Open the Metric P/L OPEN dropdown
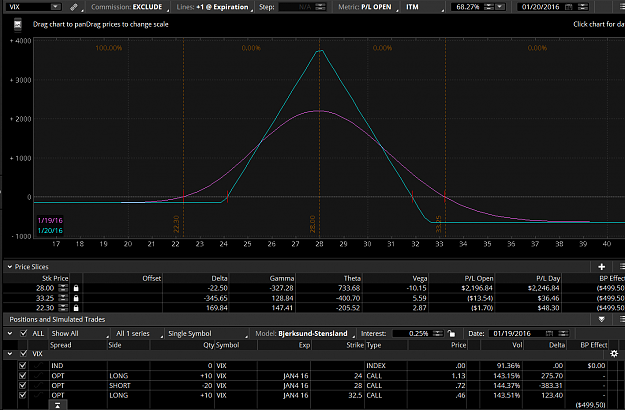The width and height of the screenshot is (625, 410). (x=368, y=7)
